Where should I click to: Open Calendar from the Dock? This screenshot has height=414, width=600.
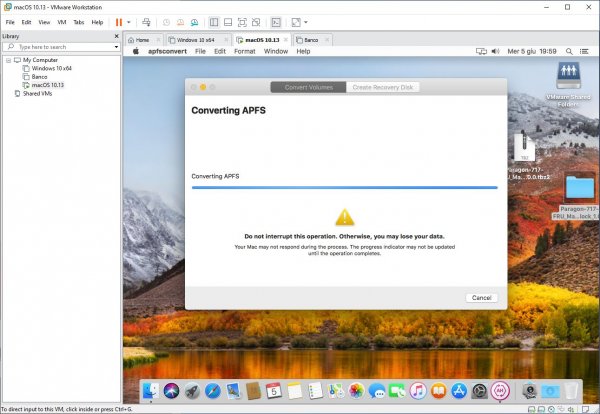click(274, 391)
